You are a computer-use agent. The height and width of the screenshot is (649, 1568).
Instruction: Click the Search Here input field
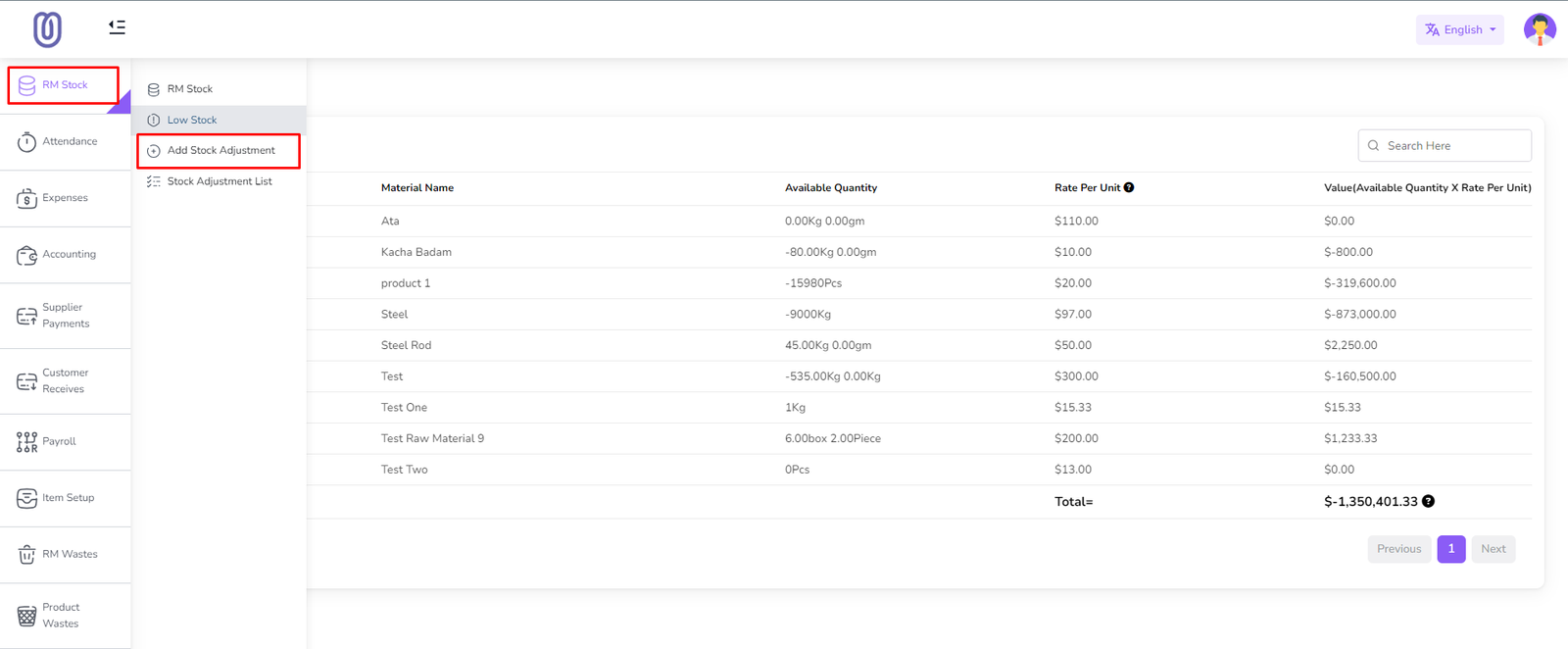[1452, 146]
